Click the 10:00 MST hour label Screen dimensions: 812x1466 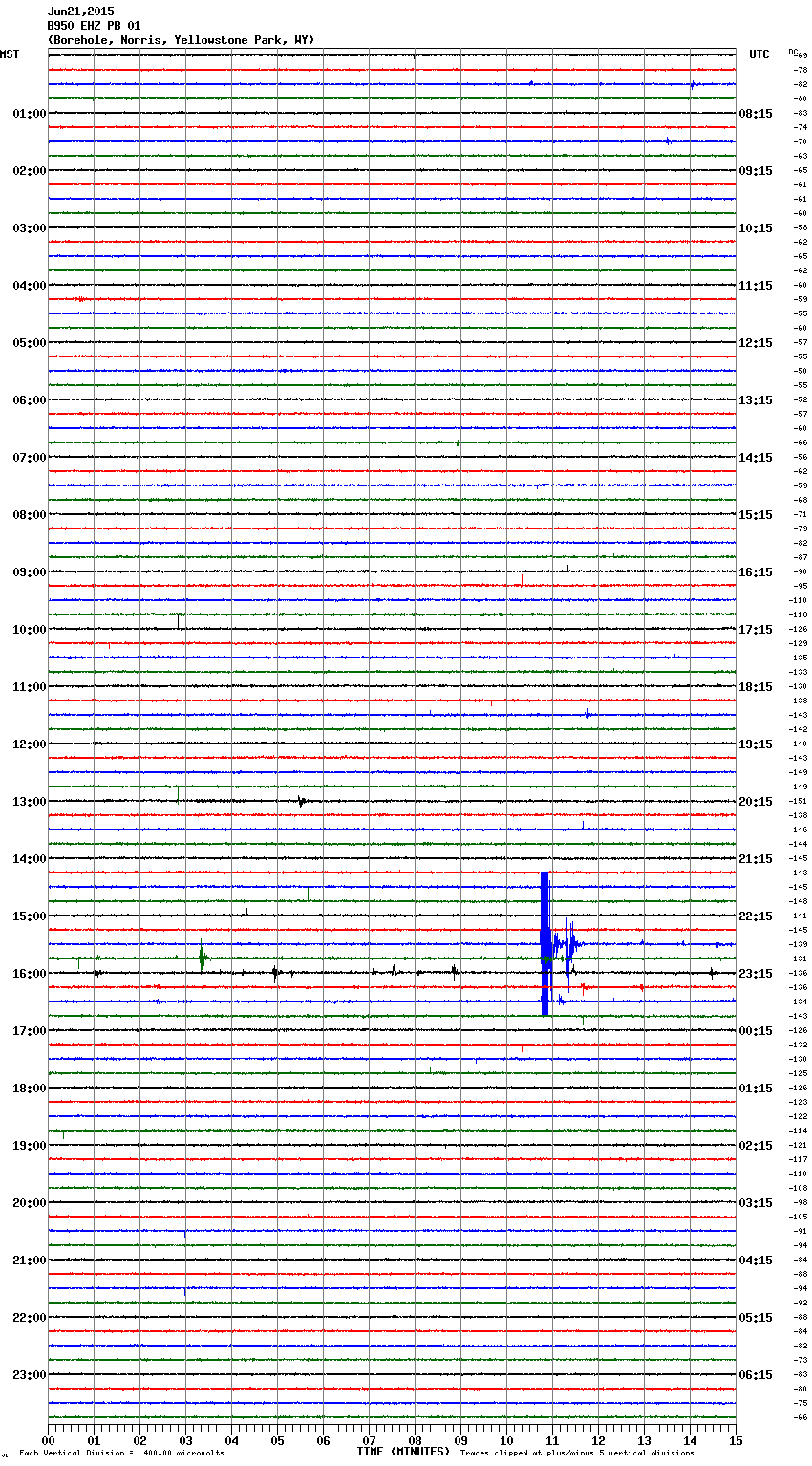click(30, 630)
